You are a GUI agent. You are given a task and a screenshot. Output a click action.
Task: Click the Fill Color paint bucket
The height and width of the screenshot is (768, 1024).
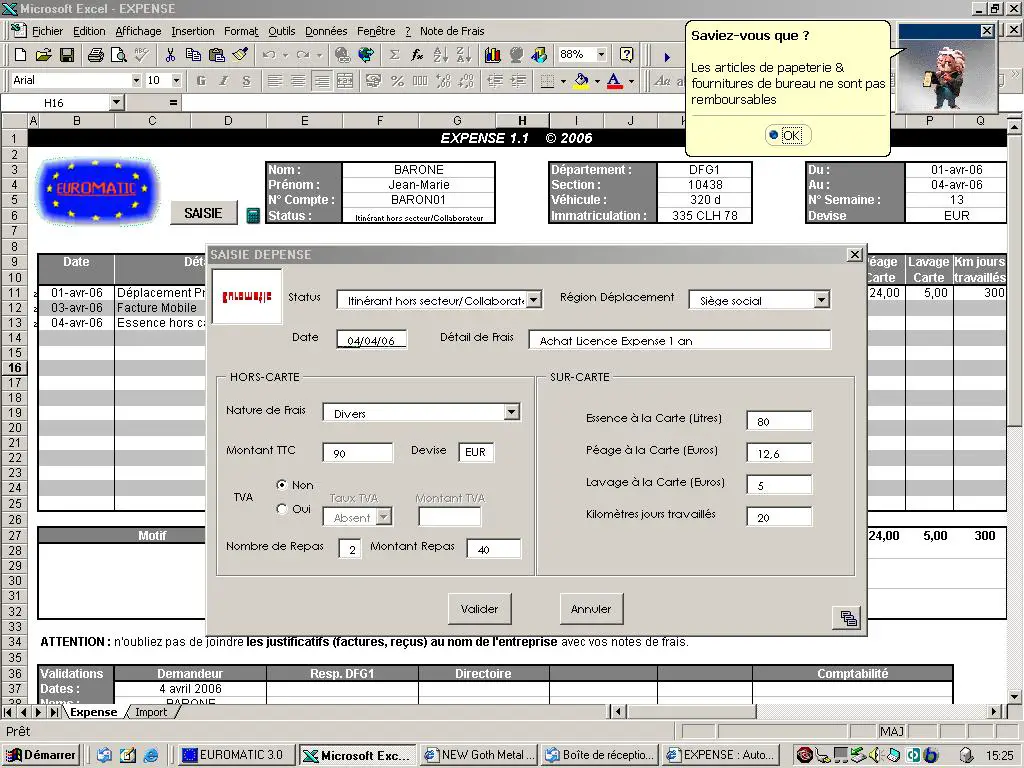(581, 81)
